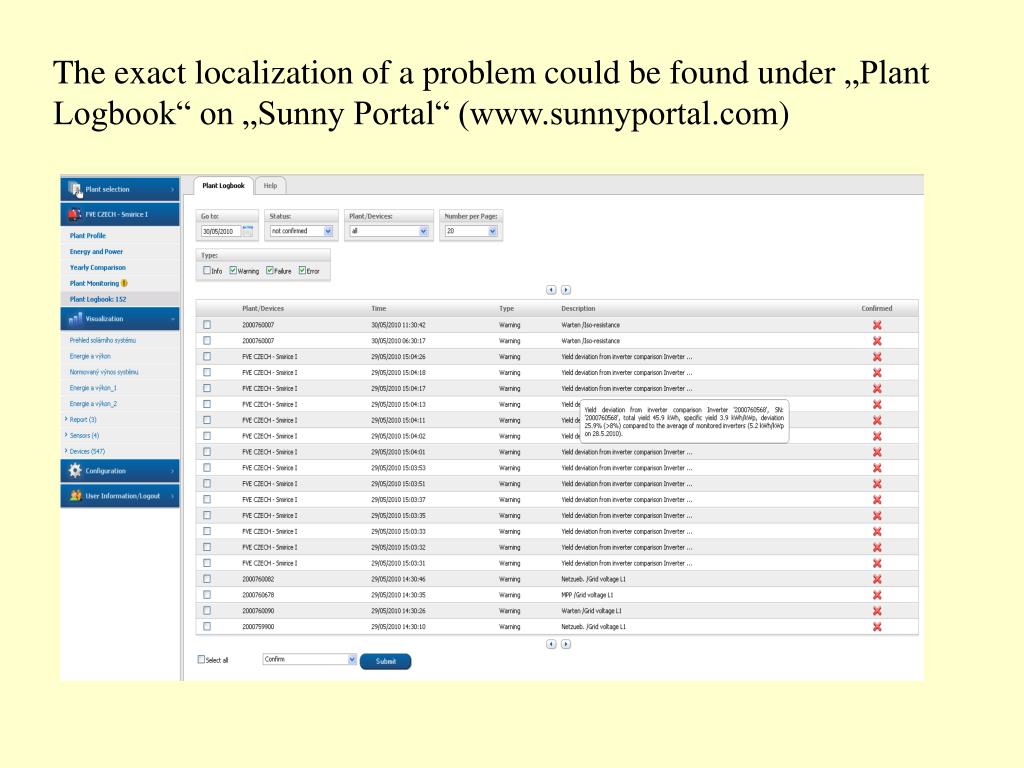Click the Description column header
This screenshot has height=768, width=1024.
pyautogui.click(x=578, y=308)
